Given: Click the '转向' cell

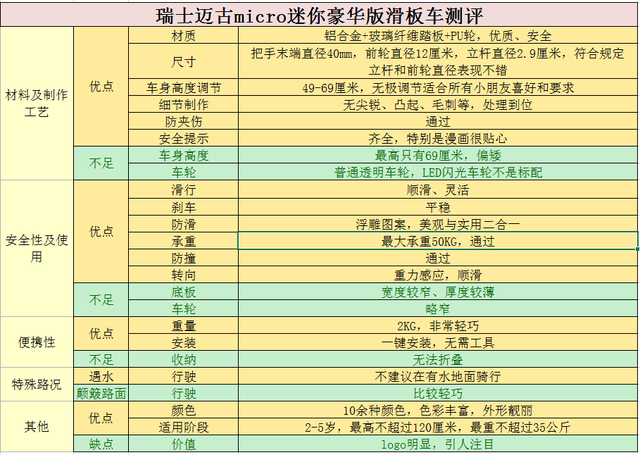Looking at the screenshot, I should point(183,275).
